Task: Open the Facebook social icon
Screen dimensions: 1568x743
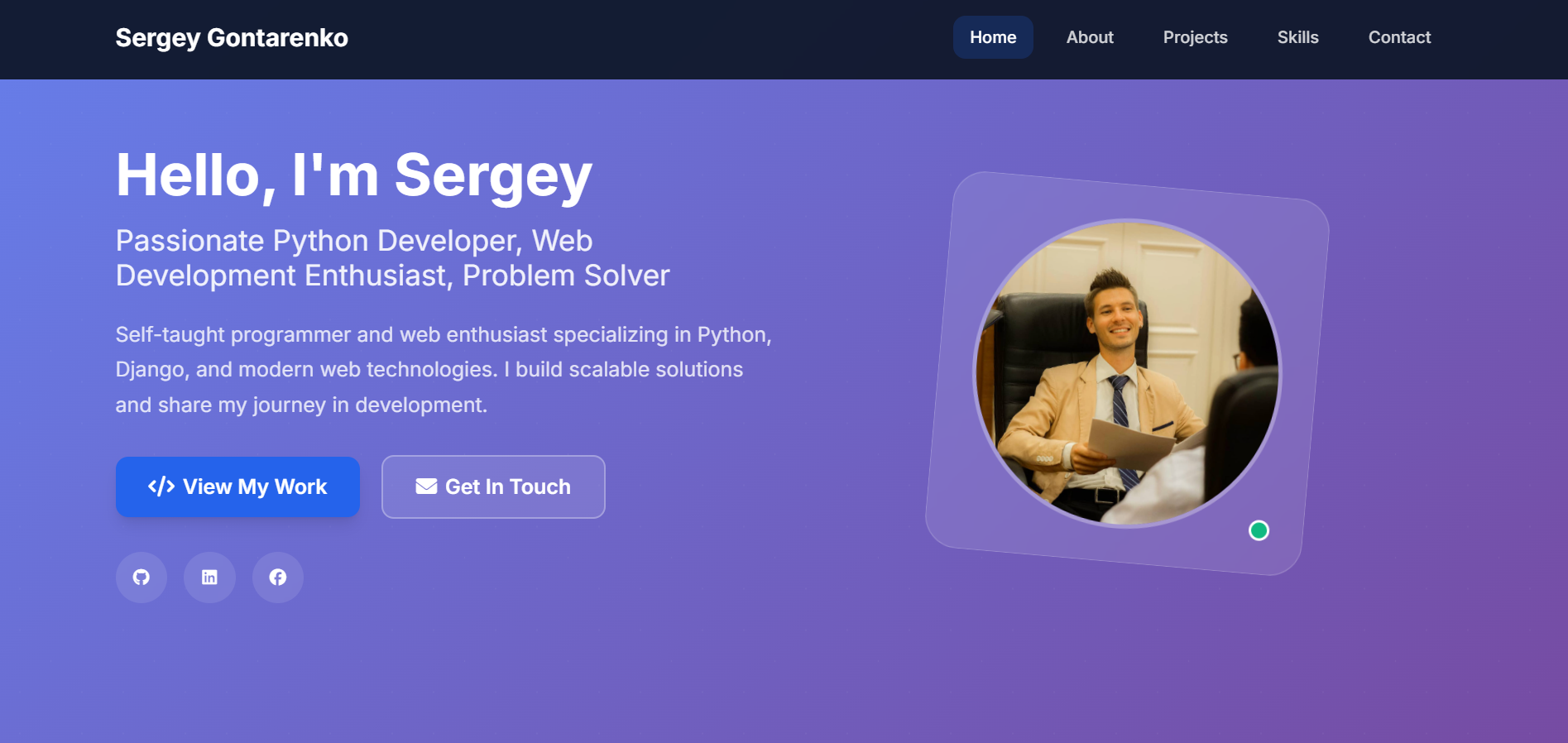Action: click(x=278, y=578)
